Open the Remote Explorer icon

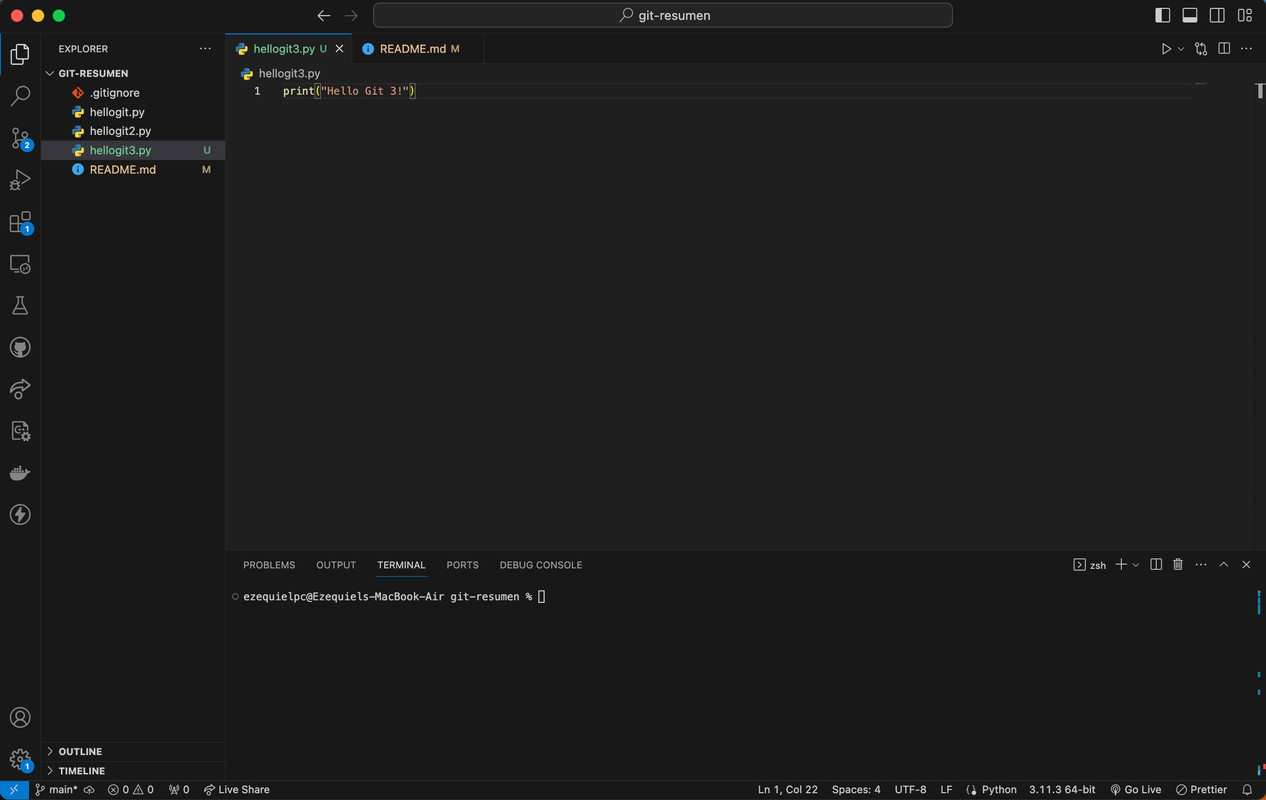[20, 264]
